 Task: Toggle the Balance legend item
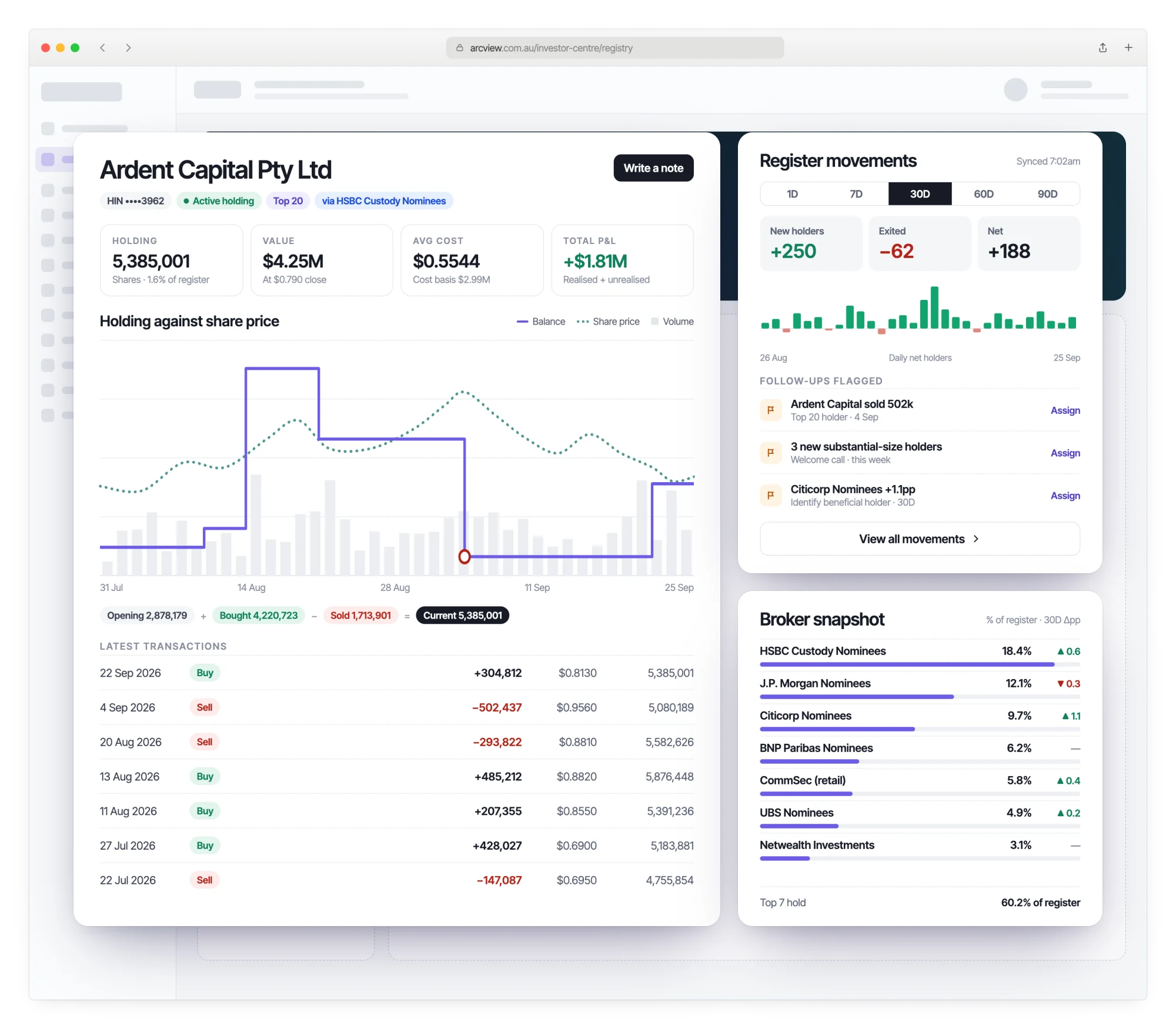[x=540, y=322]
